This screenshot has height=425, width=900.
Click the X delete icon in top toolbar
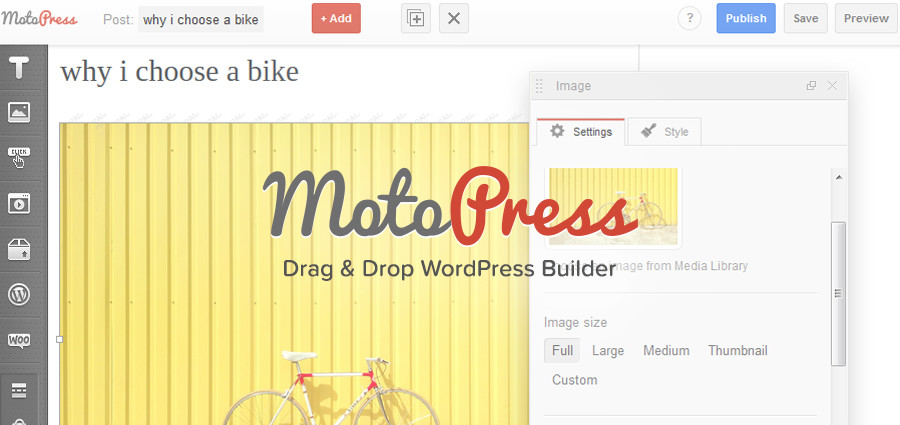(453, 18)
